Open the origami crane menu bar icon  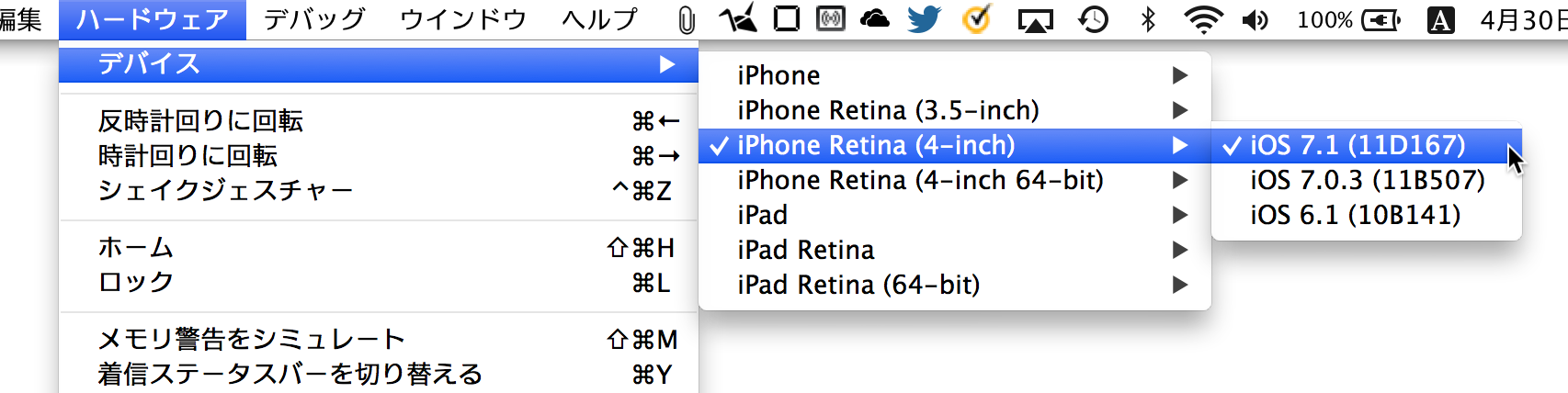point(737,18)
